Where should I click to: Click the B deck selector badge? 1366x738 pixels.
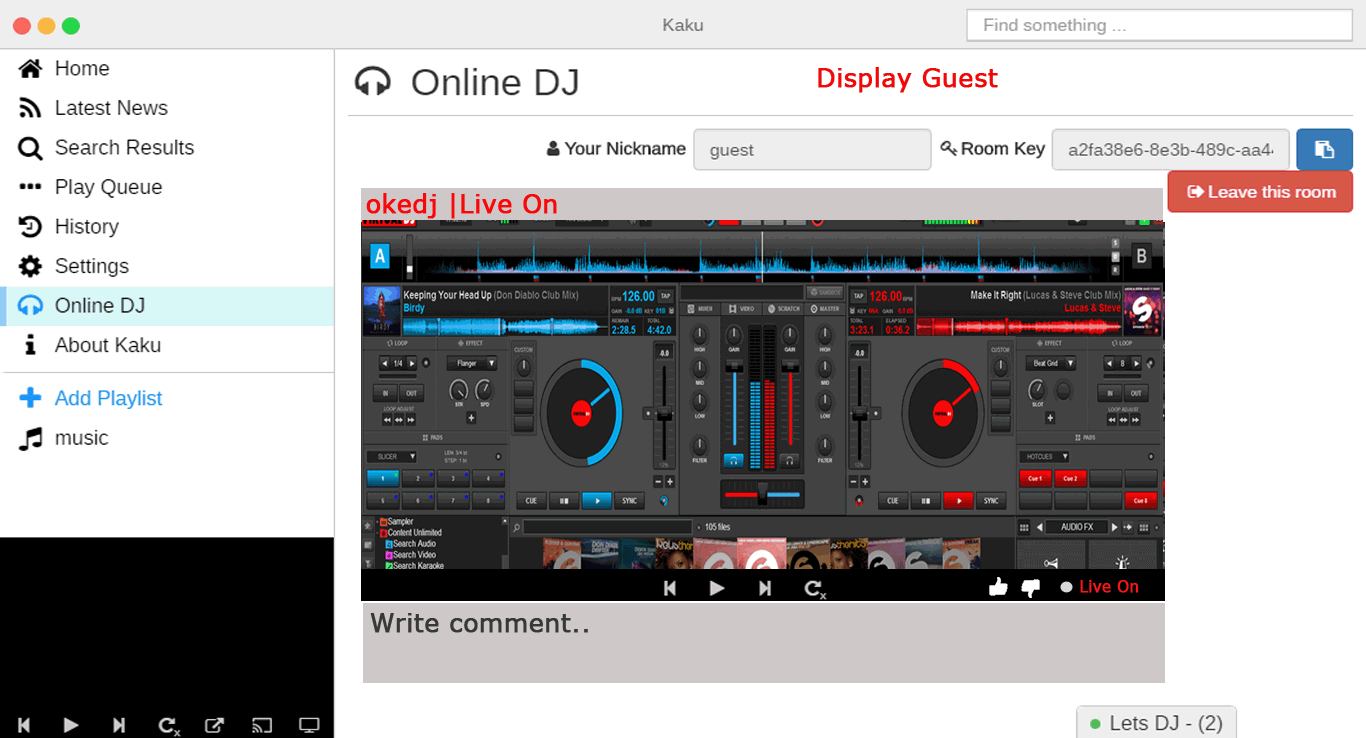point(1142,256)
